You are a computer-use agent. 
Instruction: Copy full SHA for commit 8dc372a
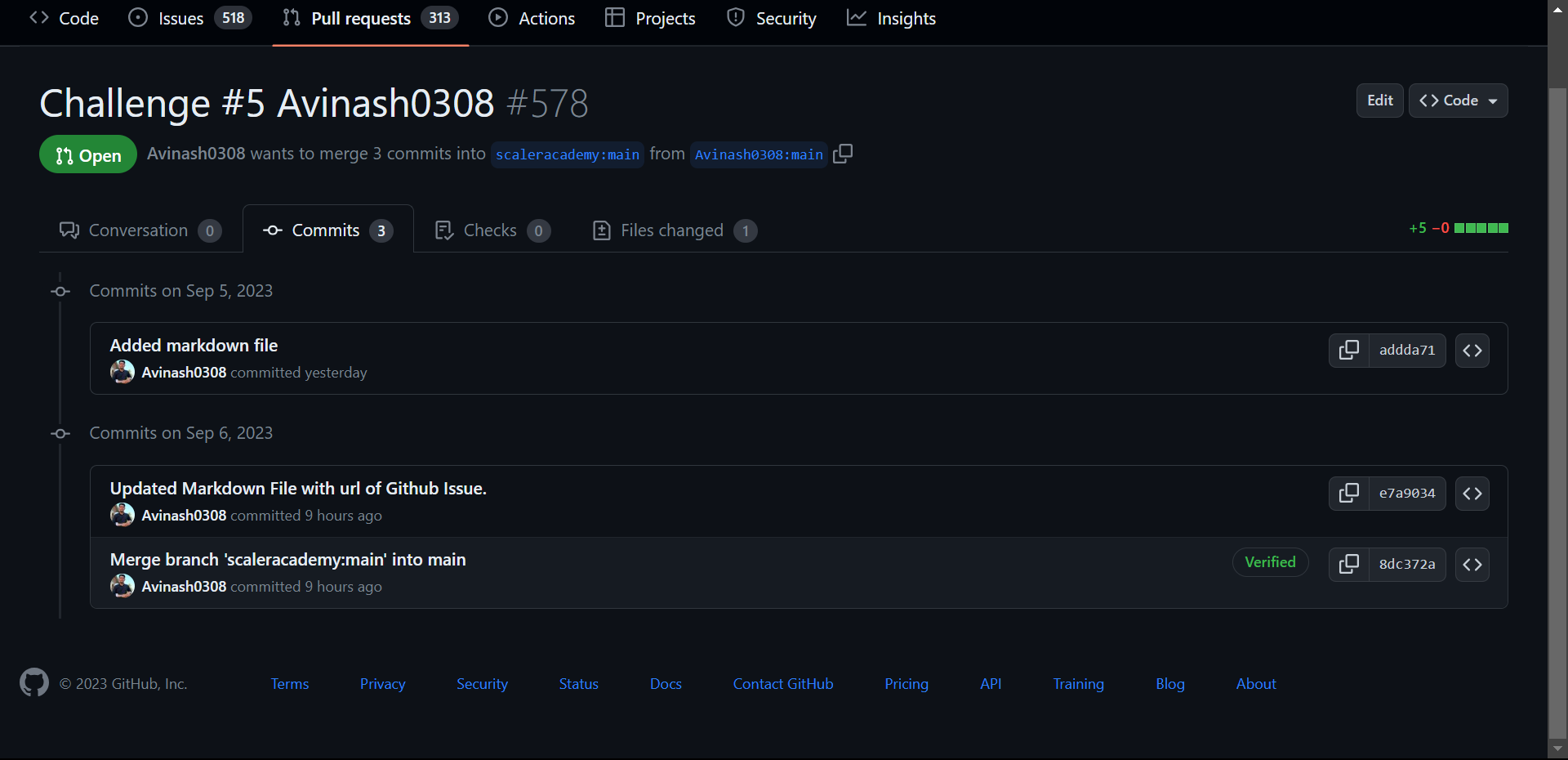click(1348, 565)
